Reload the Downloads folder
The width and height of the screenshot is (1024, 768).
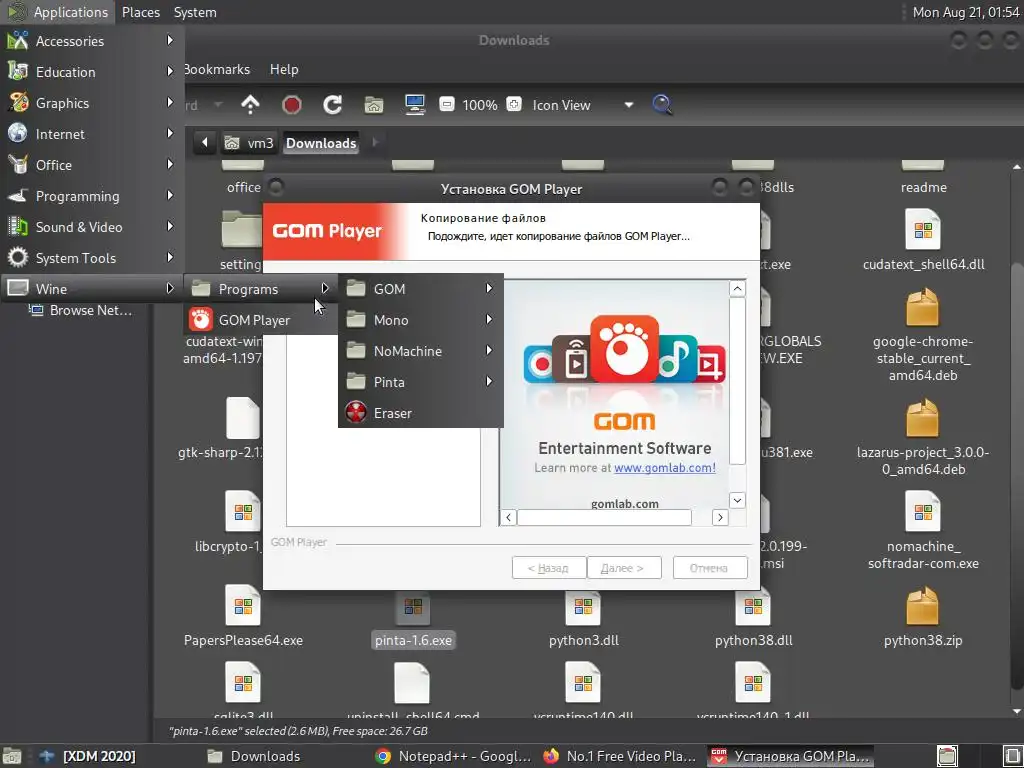pyautogui.click(x=332, y=104)
